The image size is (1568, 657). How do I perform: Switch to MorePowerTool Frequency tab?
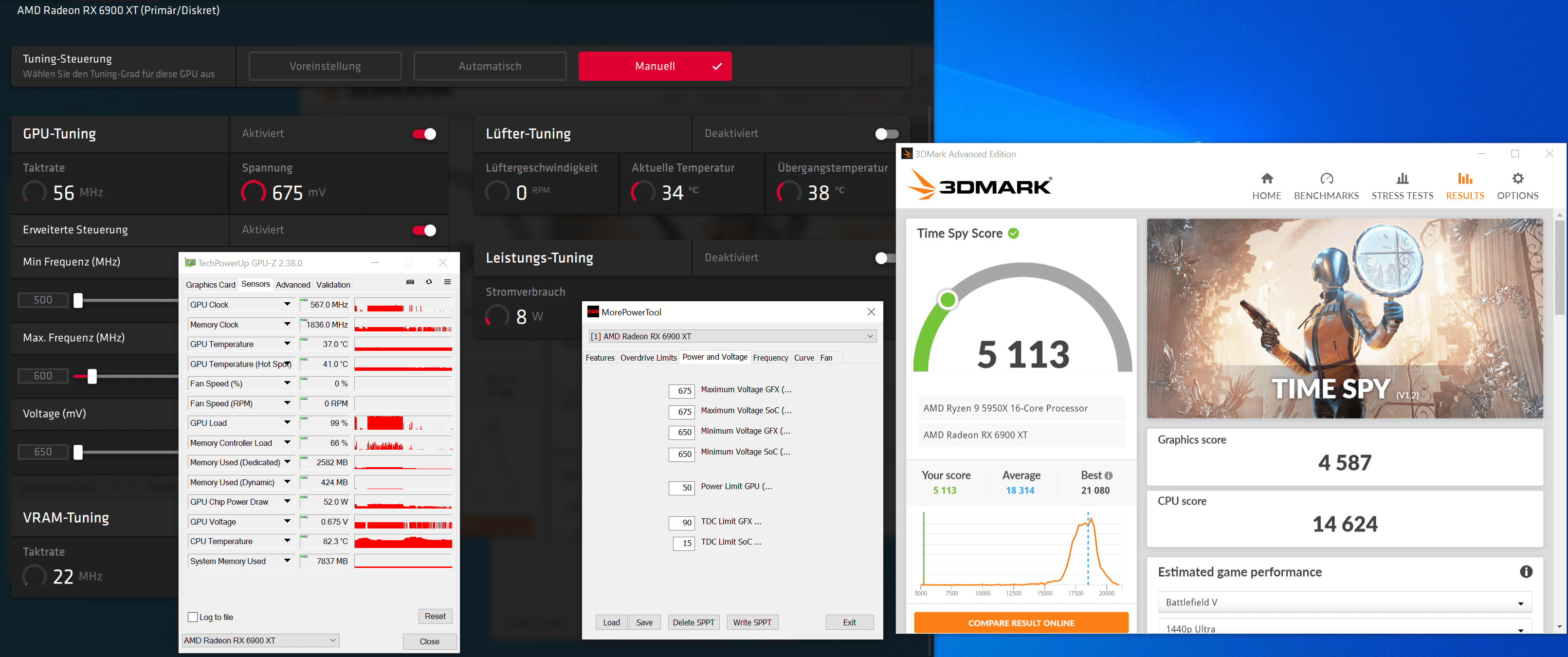[770, 357]
